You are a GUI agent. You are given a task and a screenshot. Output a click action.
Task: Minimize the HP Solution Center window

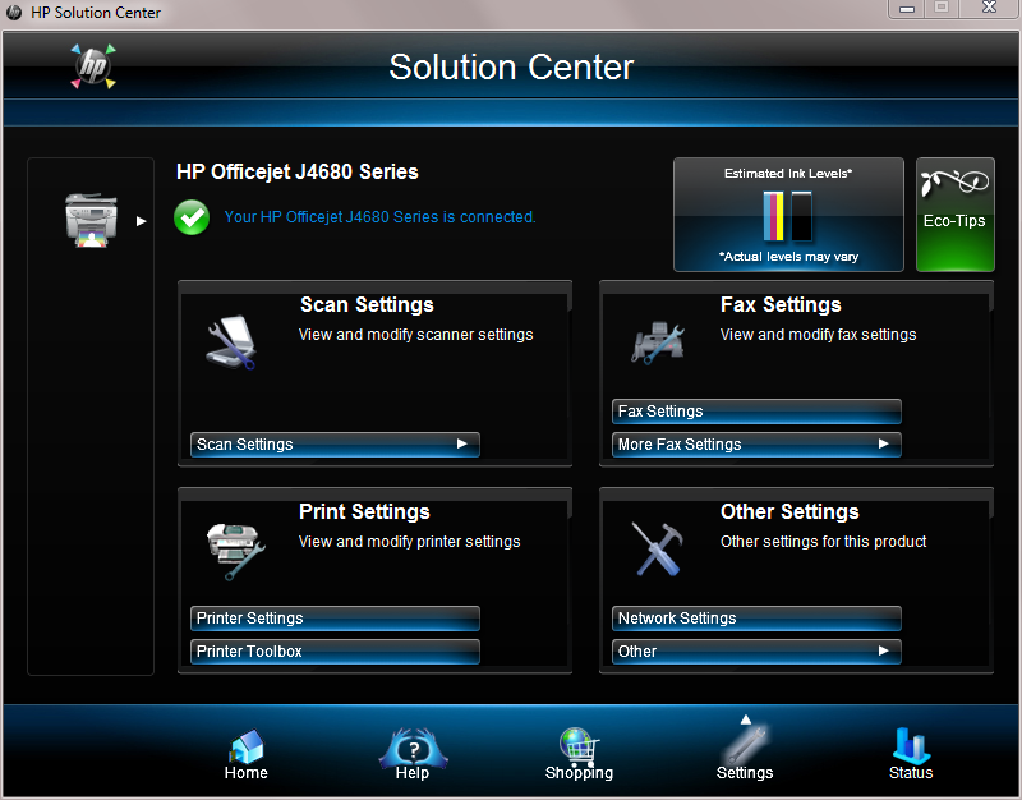coord(907,8)
